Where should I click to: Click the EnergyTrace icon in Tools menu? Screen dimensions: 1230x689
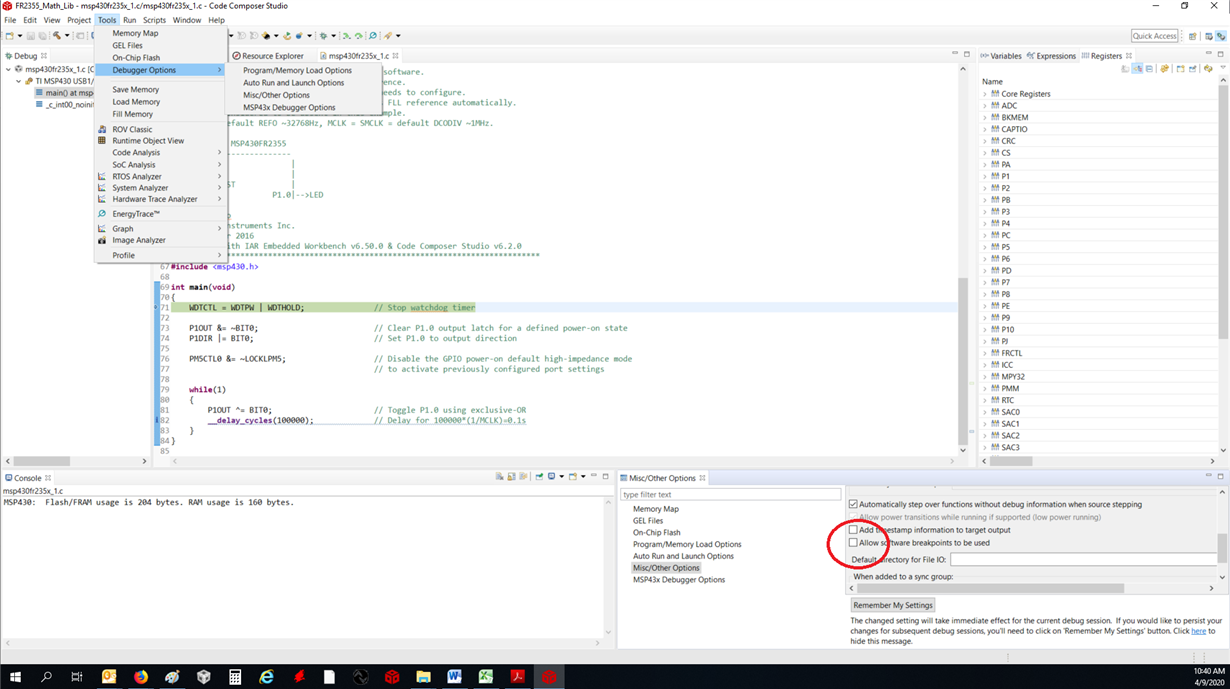click(x=102, y=214)
